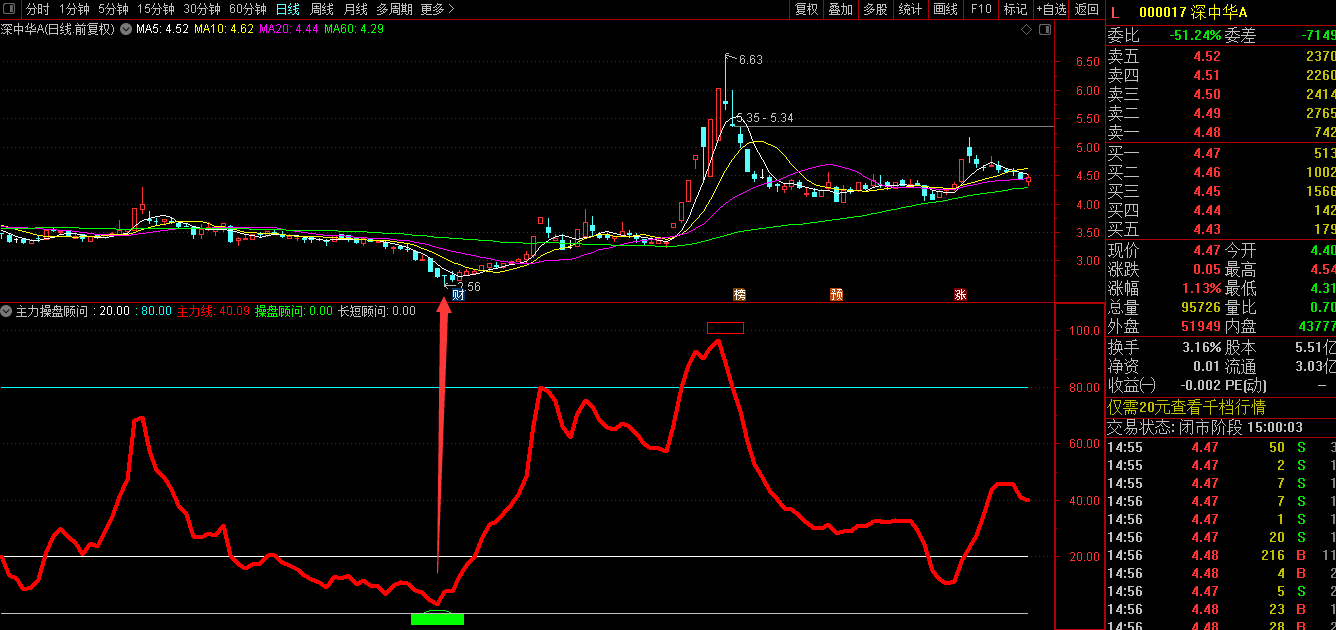The image size is (1336, 630).
Task: Click the chart title 深中华A(日线.前复权)
Action: pyautogui.click(x=58, y=29)
